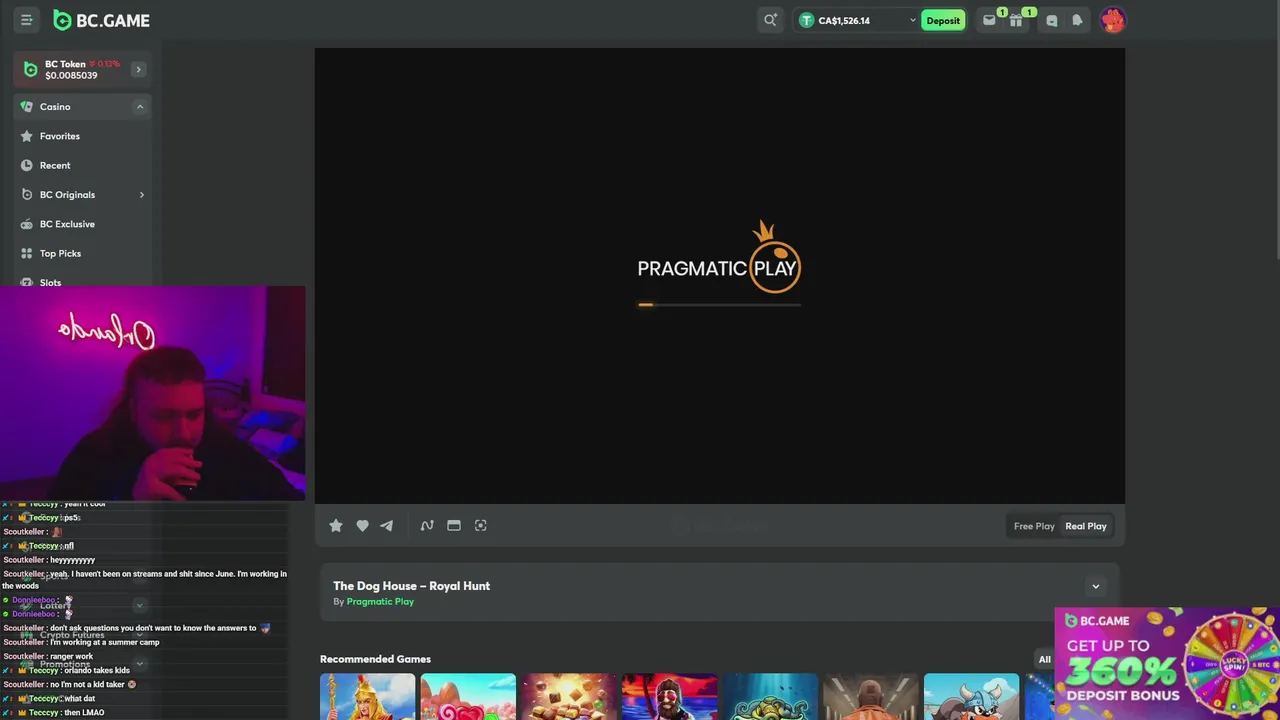
Task: Add game to favorites with star
Action: pyautogui.click(x=336, y=525)
